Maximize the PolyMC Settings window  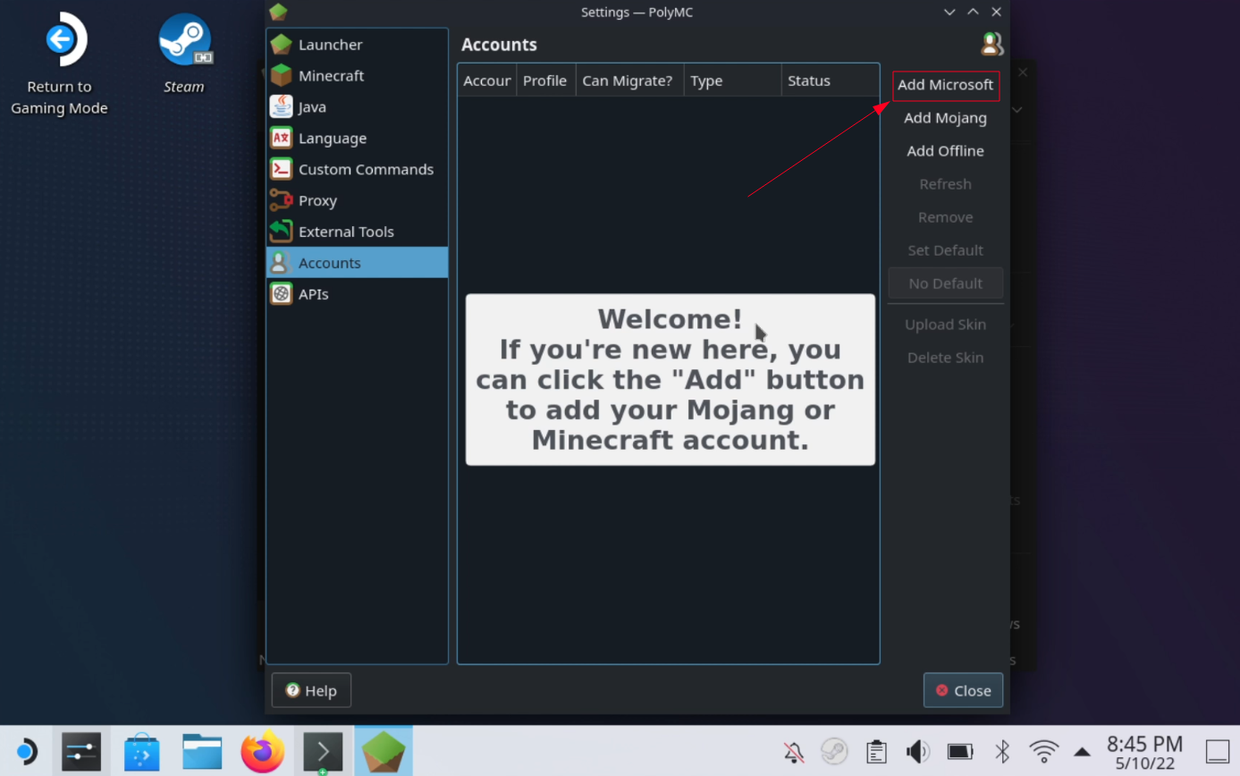coord(973,12)
